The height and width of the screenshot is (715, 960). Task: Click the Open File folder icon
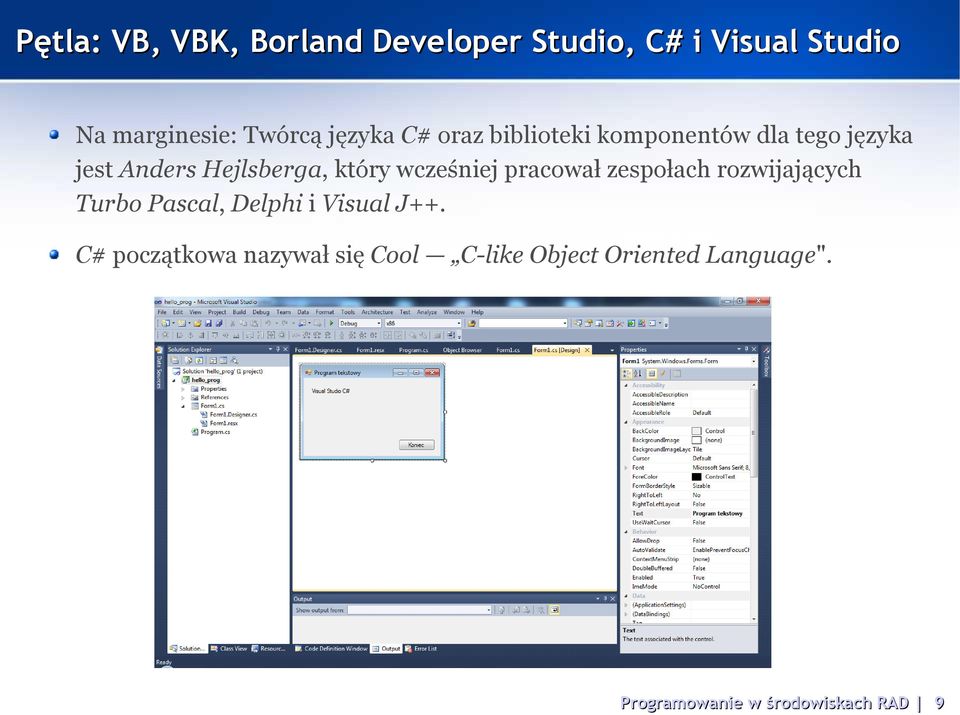[x=198, y=323]
